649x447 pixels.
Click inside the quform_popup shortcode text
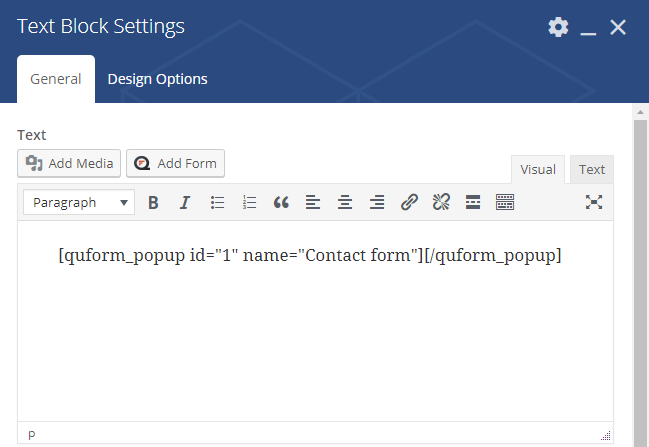point(310,255)
